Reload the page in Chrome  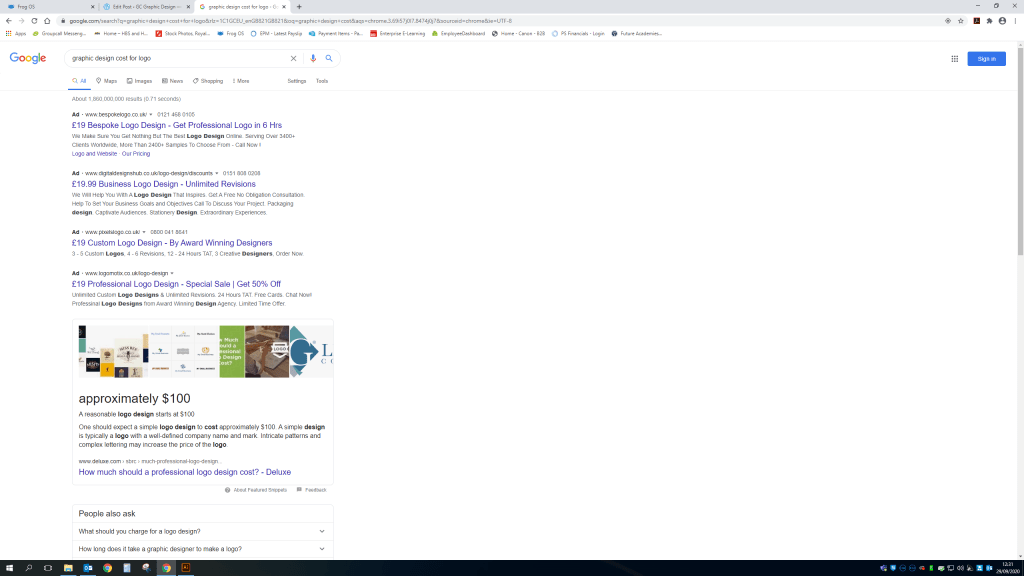tap(34, 20)
